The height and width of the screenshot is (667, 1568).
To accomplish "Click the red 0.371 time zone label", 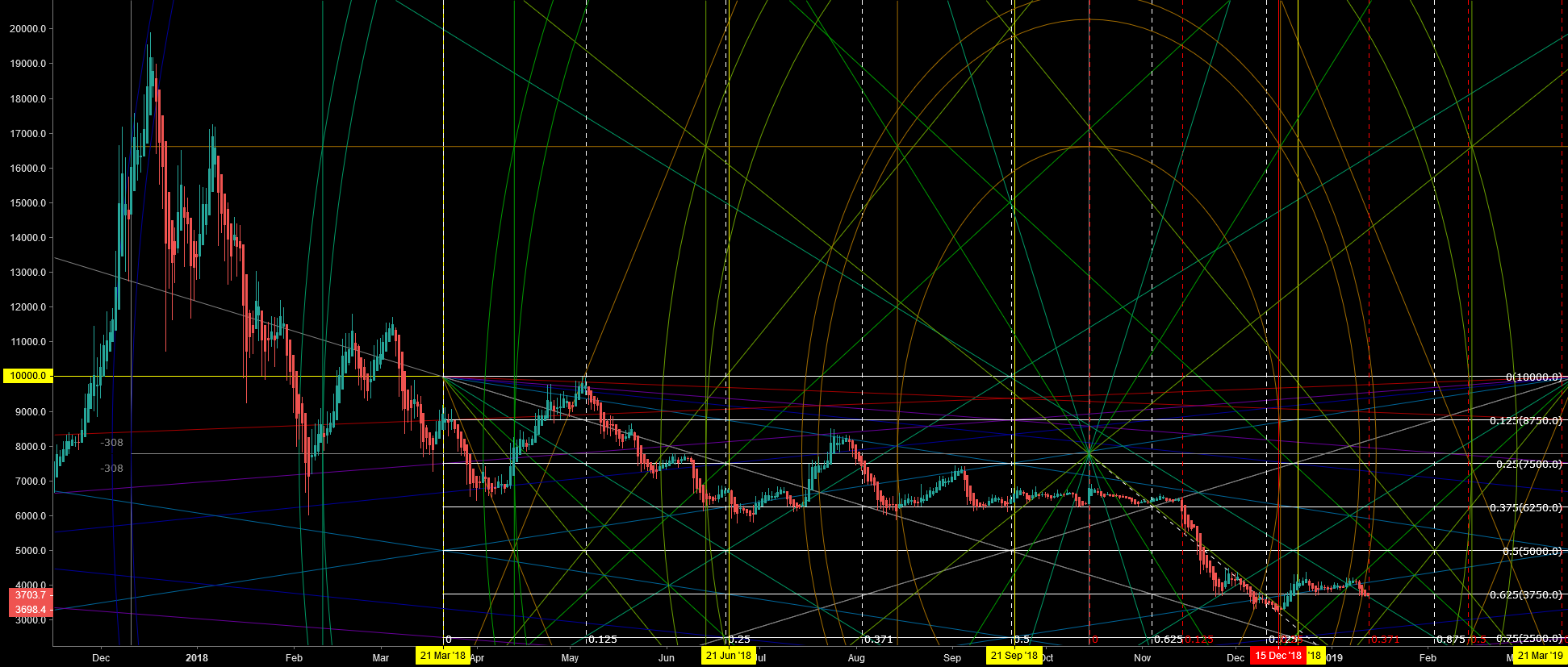I will tap(1385, 640).
